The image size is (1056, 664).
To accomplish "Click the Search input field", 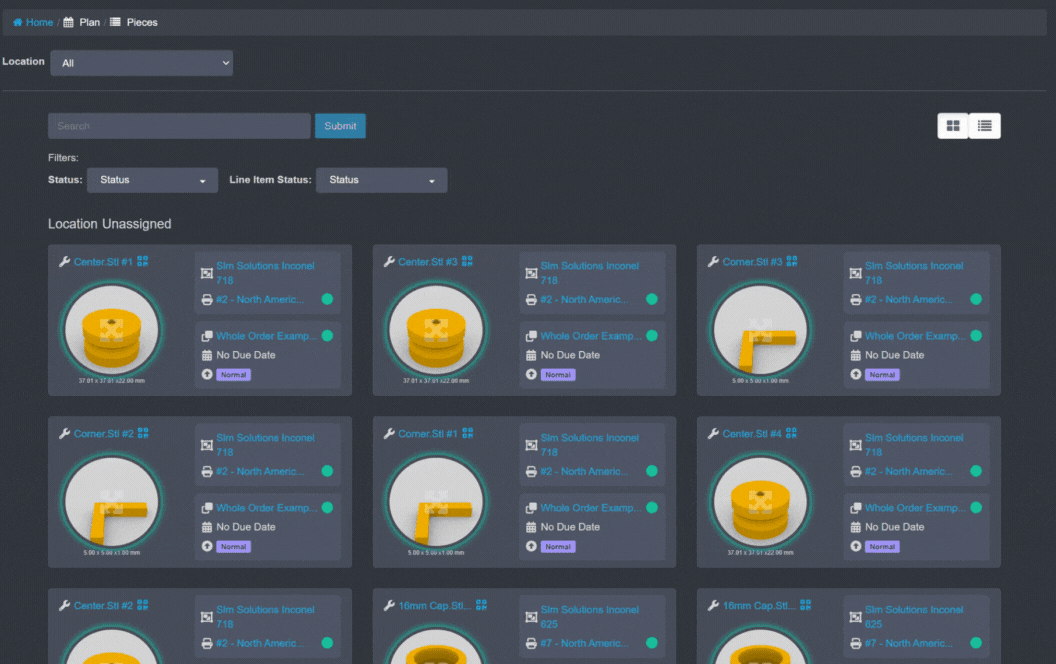I will click(179, 126).
